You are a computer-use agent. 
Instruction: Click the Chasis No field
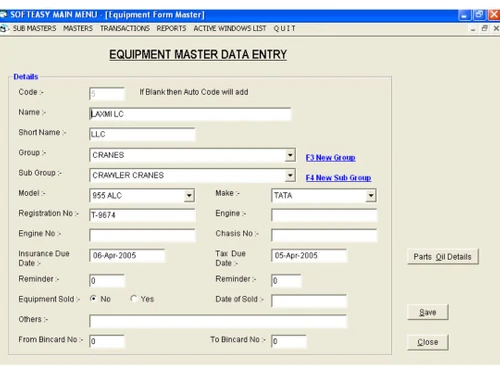(324, 235)
